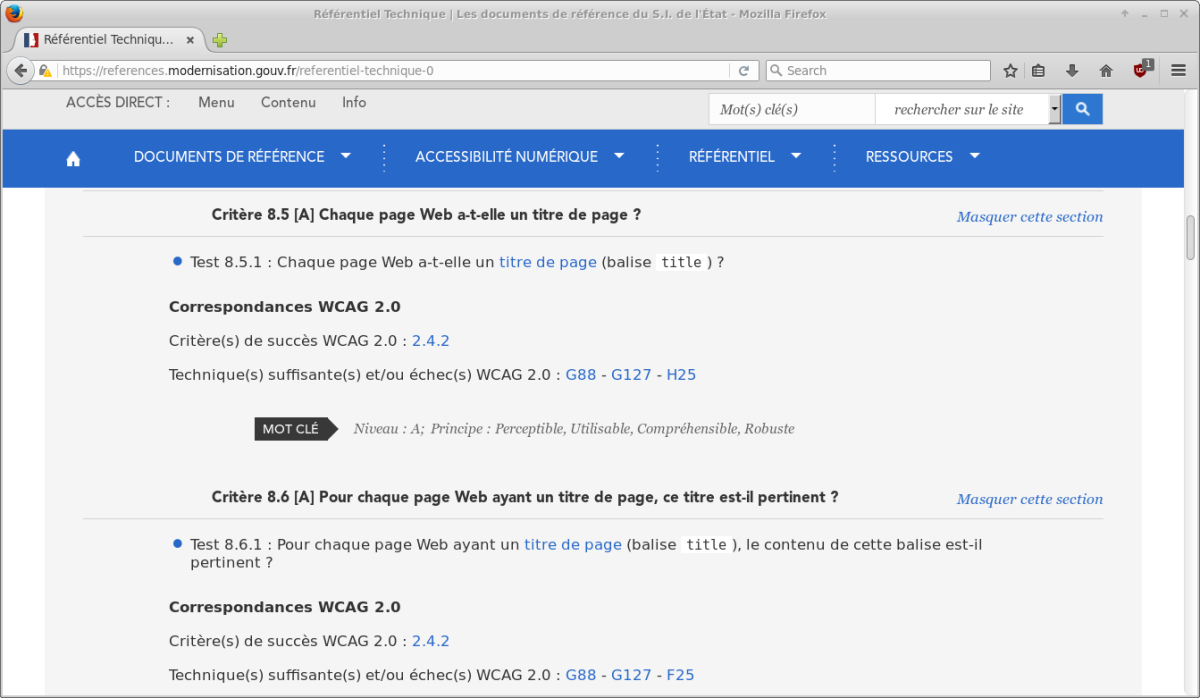1200x698 pixels.
Task: Go to the browser home page
Action: pos(1104,70)
